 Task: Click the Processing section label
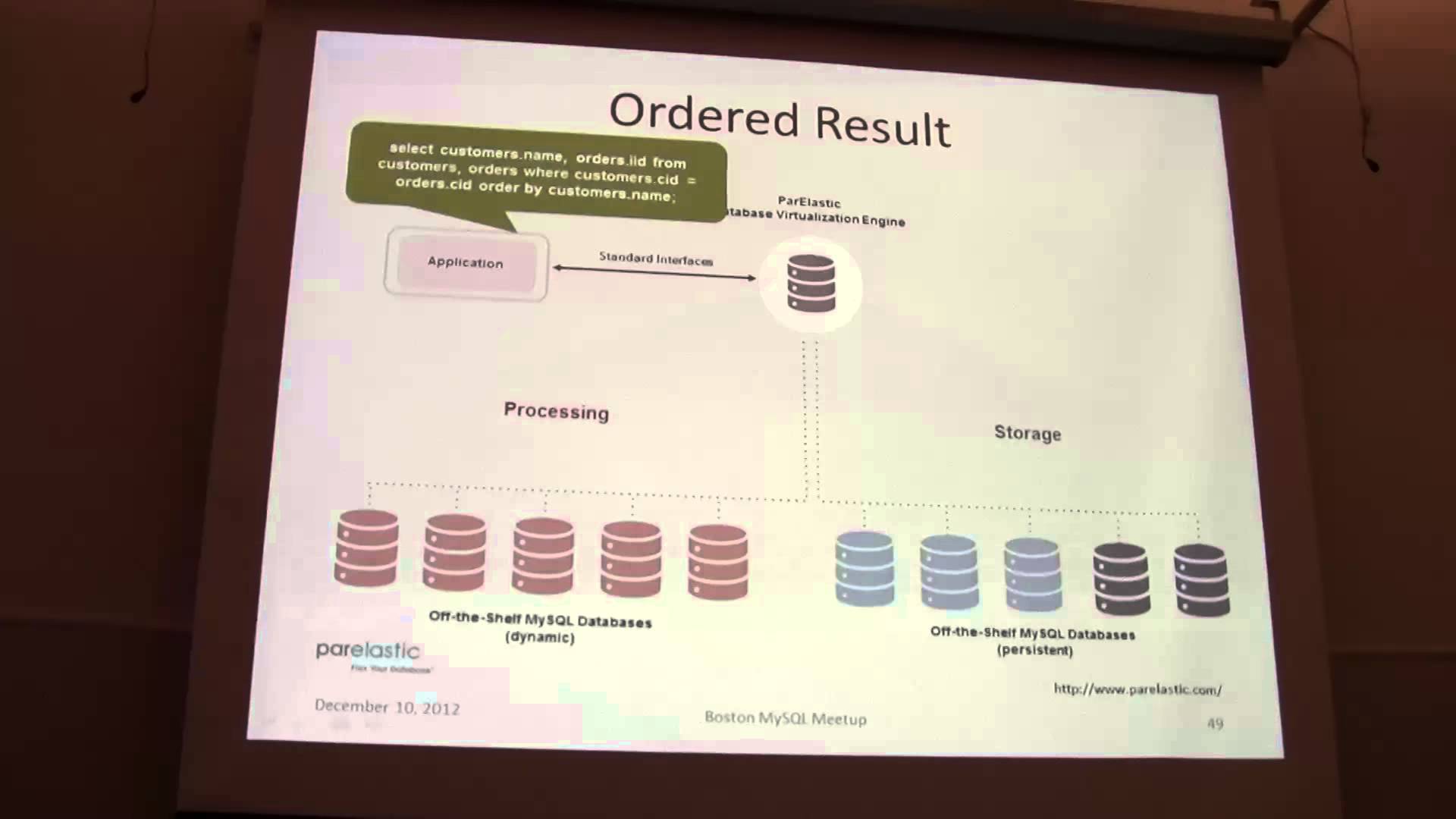tap(556, 411)
